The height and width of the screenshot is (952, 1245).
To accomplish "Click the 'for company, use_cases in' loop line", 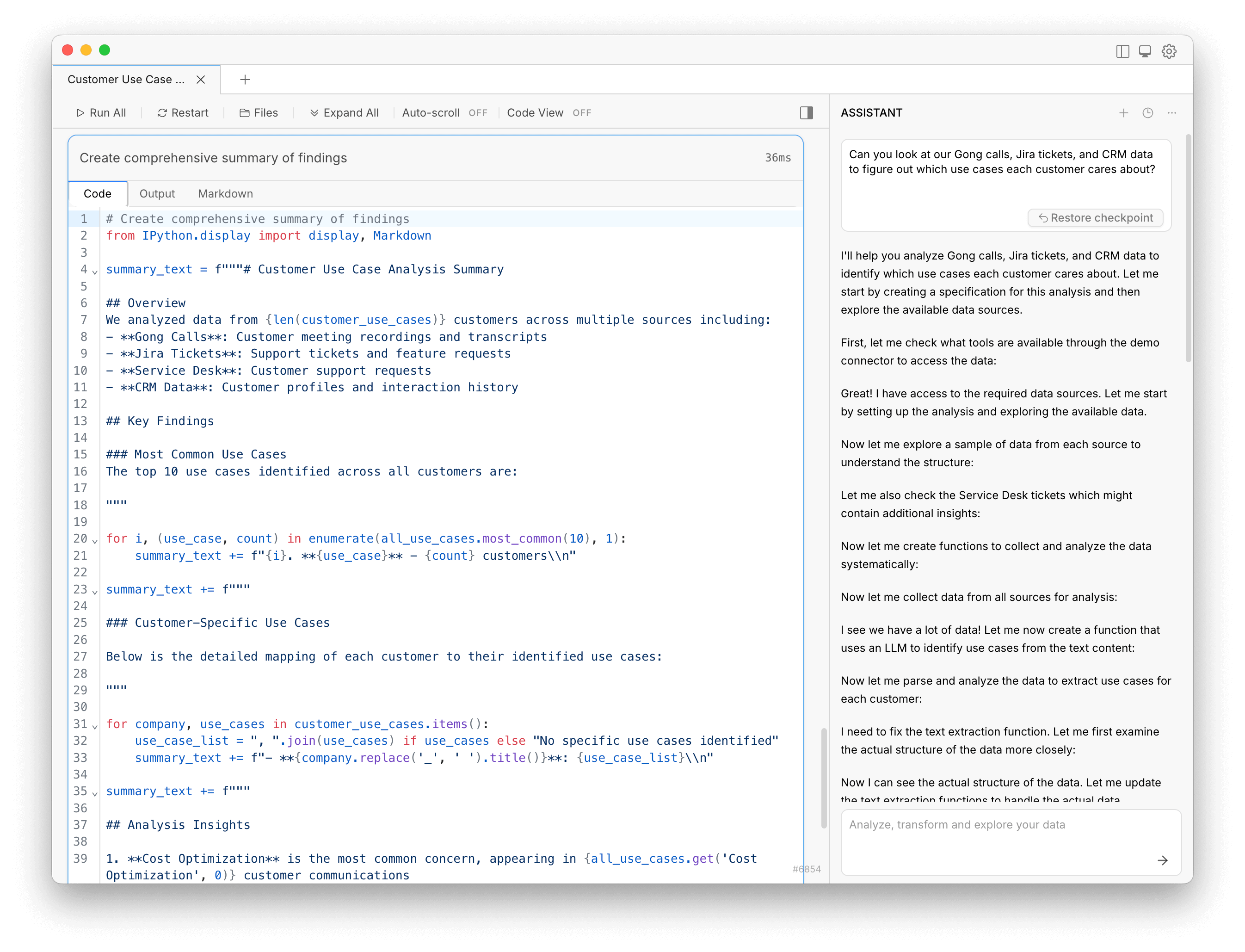I will pos(297,724).
